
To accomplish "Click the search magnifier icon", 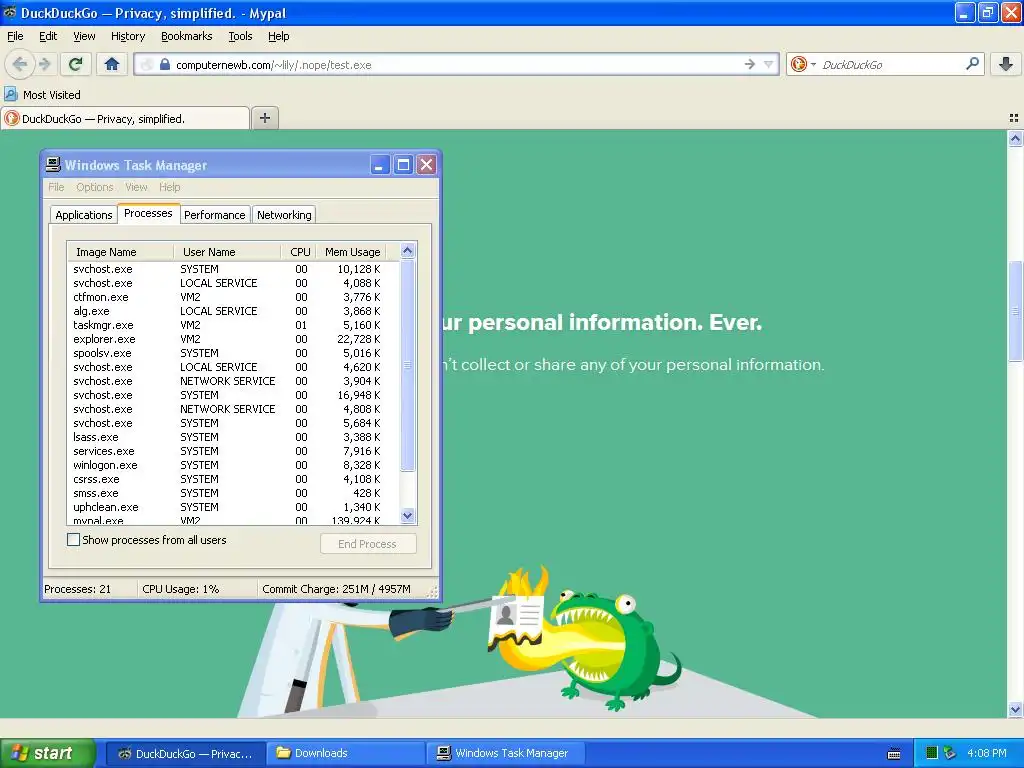I will pyautogui.click(x=972, y=64).
